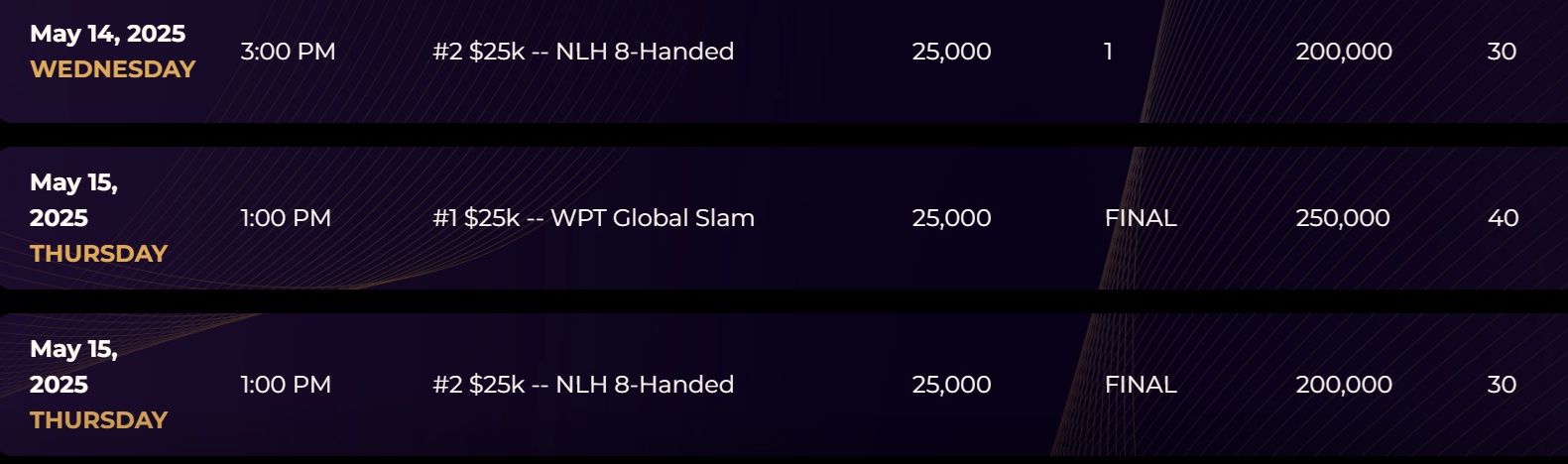The width and height of the screenshot is (1568, 464).
Task: Click FINAL in the WPT Global Slam row
Action: (1141, 218)
